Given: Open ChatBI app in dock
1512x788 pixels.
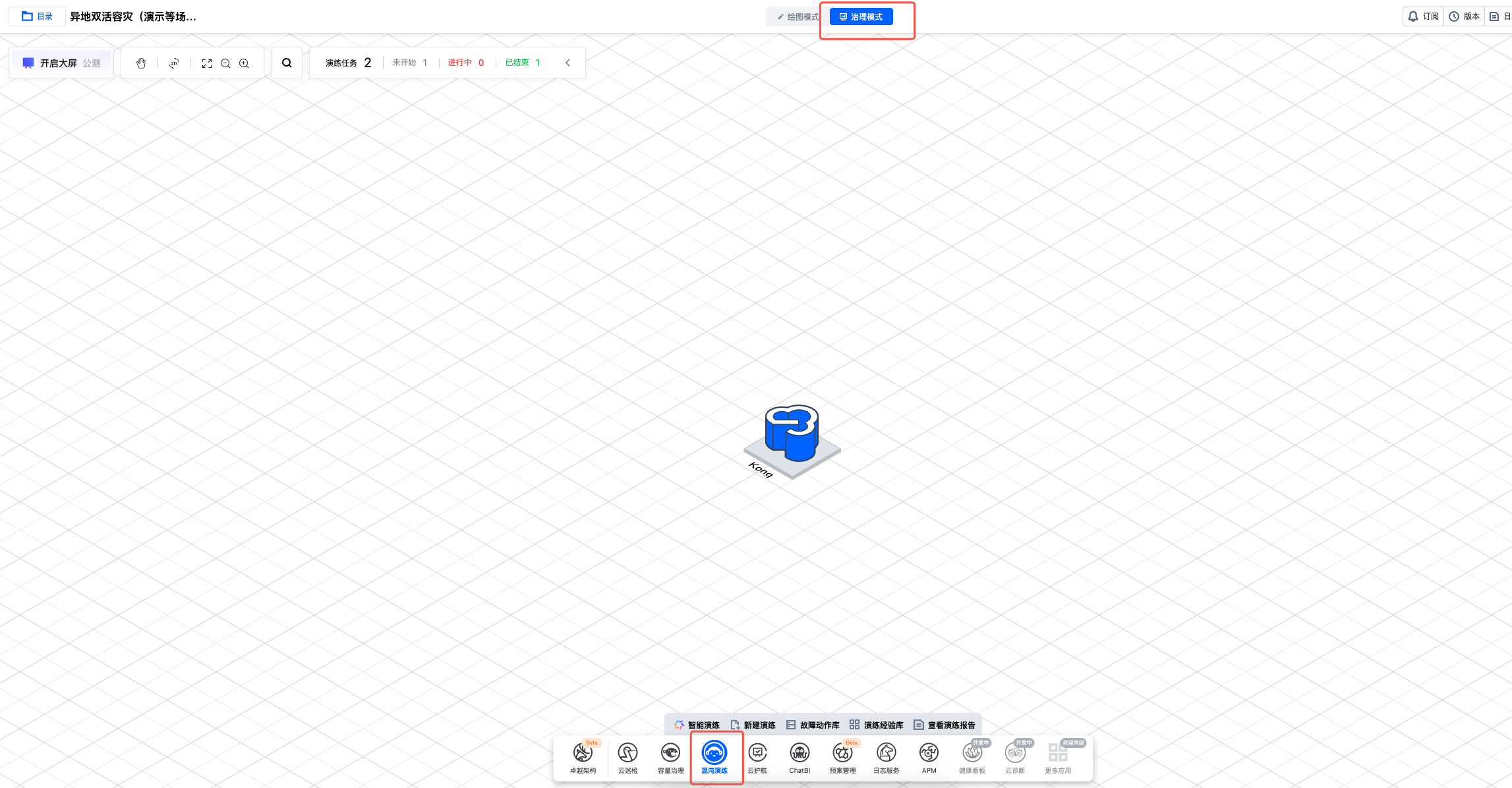Looking at the screenshot, I should (x=800, y=756).
